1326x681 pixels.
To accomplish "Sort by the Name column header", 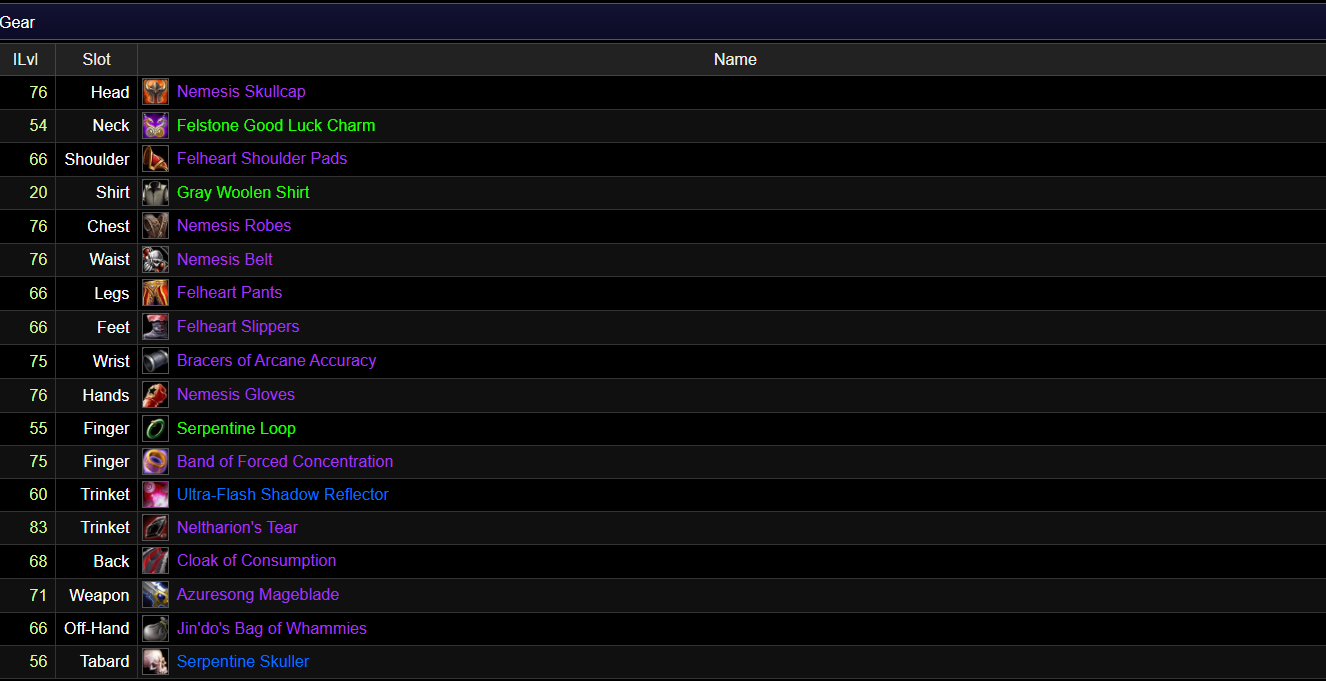I will 735,60.
